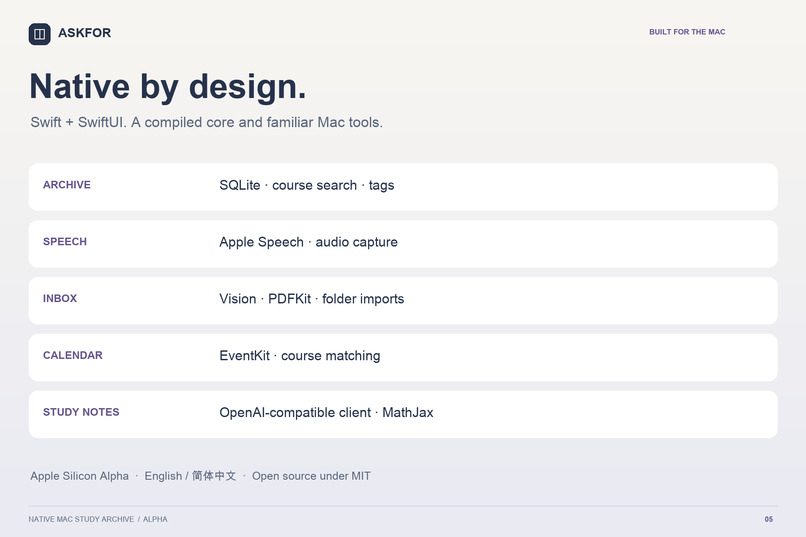Click 'Open source under MIT' text
Image resolution: width=806 pixels, height=537 pixels.
point(311,476)
